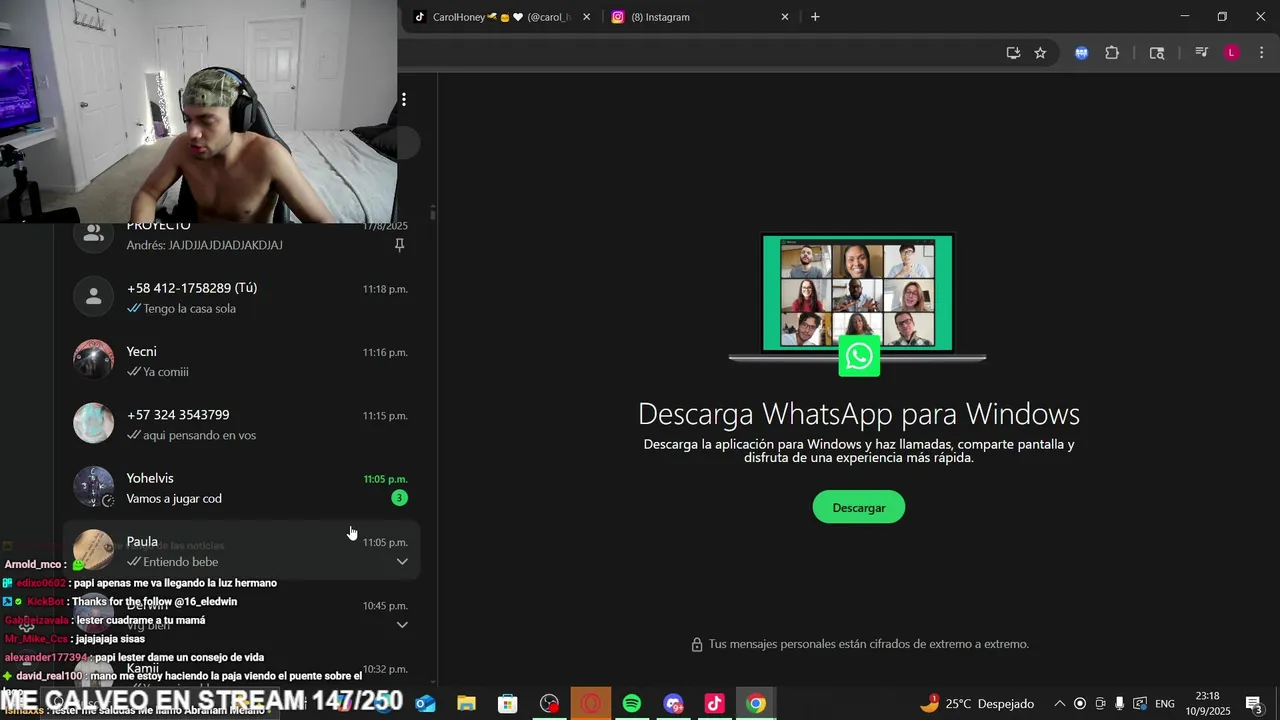The image size is (1280, 720).
Task: Open Microsoft Store from the taskbar
Action: (508, 704)
